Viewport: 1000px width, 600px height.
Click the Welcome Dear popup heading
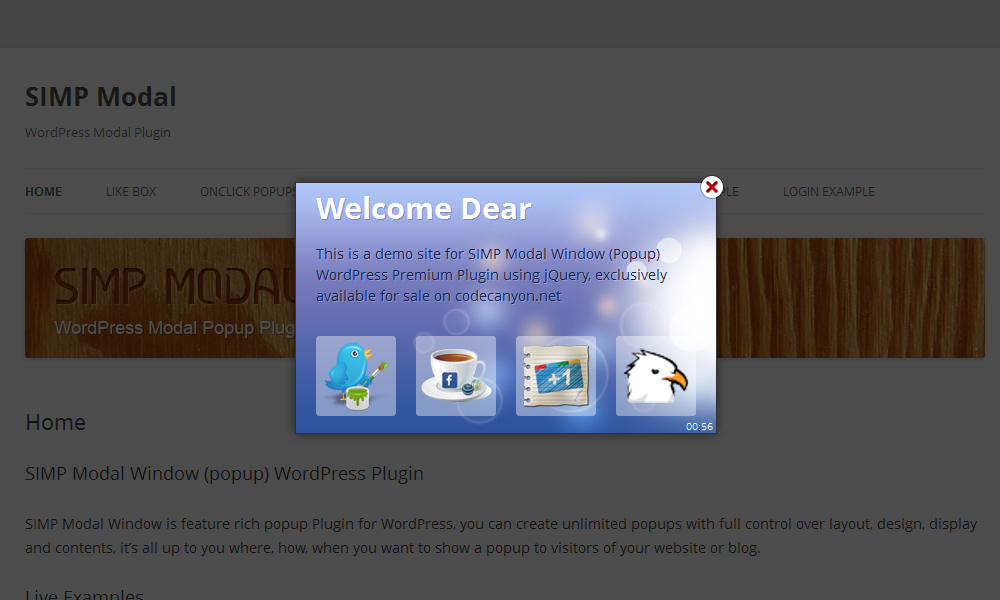coord(423,209)
